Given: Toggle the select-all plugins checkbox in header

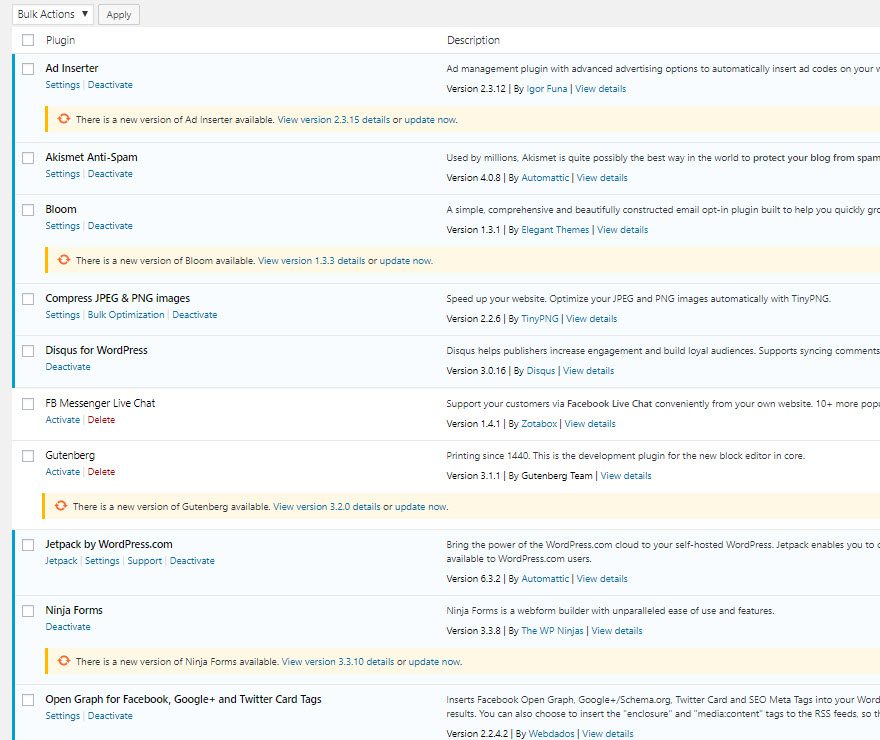Looking at the screenshot, I should coord(28,40).
